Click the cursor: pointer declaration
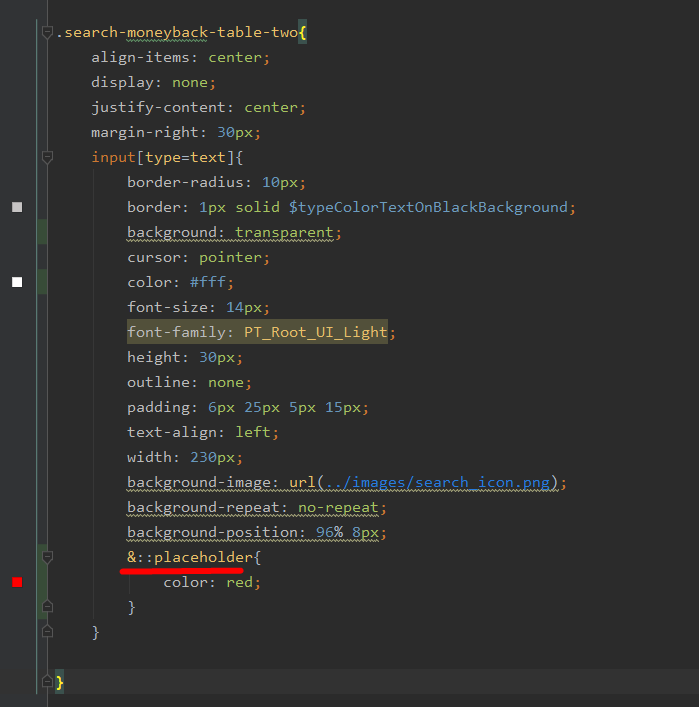 tap(198, 257)
